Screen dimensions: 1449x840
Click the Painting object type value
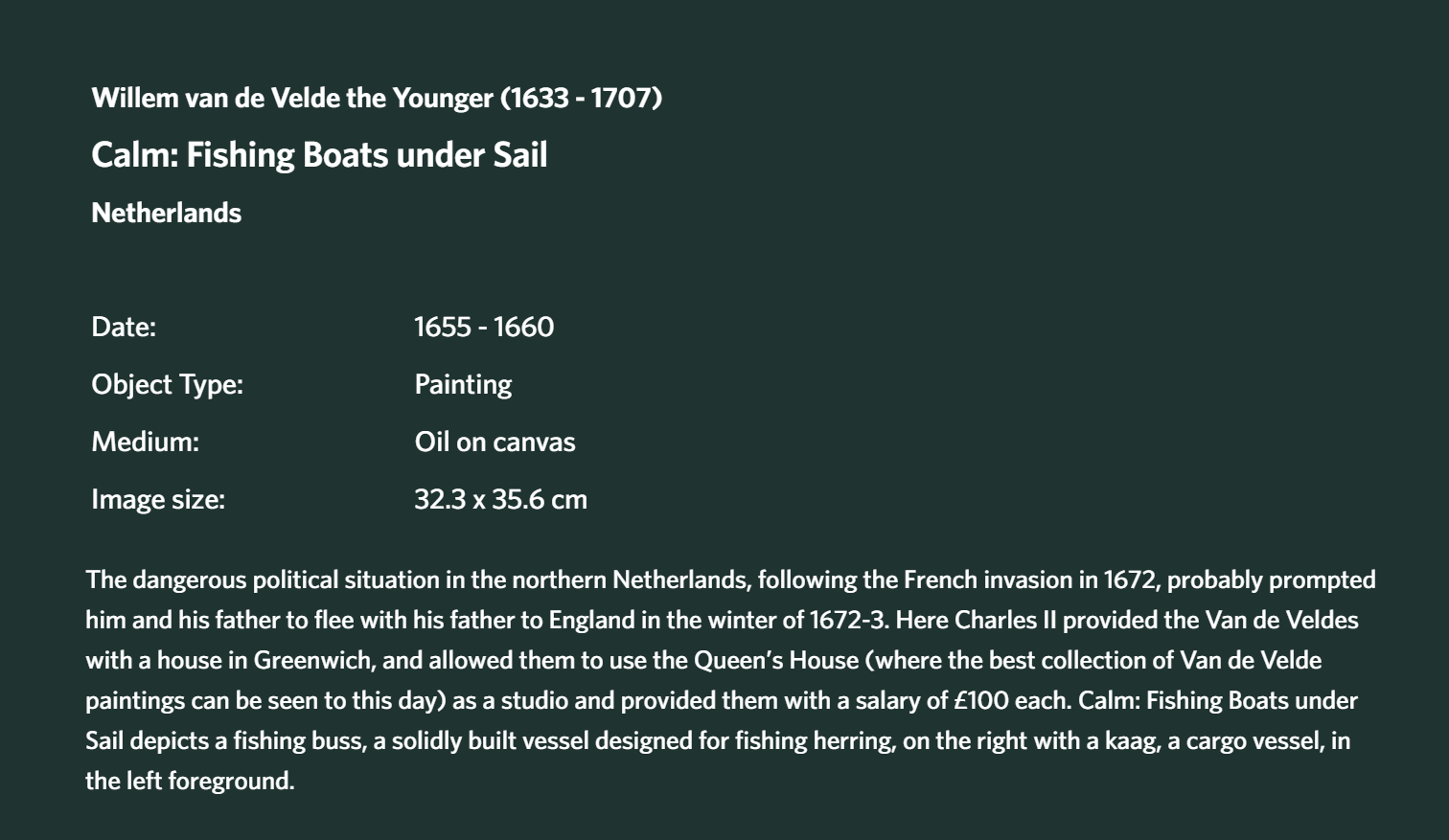(x=463, y=384)
